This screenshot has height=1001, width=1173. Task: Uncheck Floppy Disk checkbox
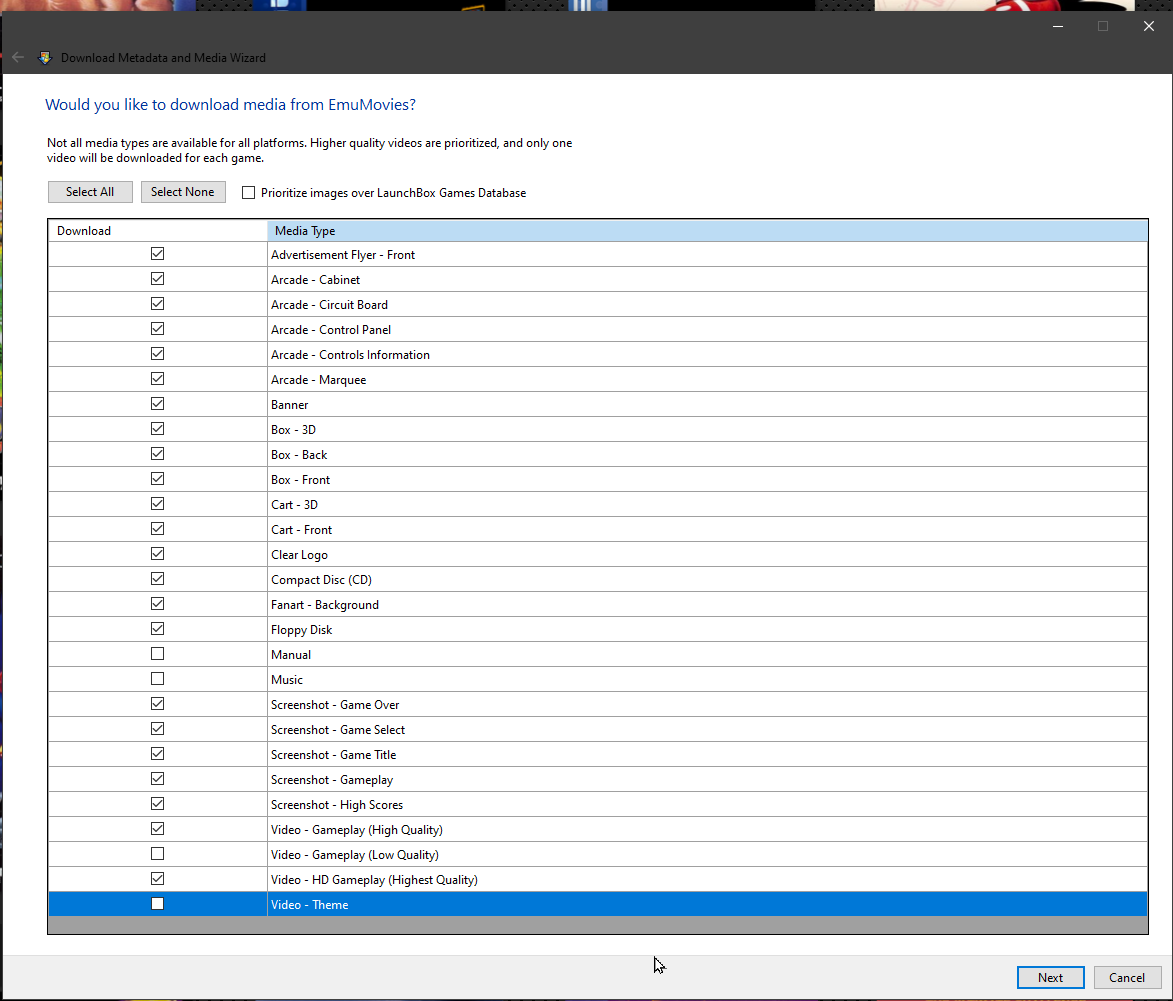pyautogui.click(x=157, y=629)
